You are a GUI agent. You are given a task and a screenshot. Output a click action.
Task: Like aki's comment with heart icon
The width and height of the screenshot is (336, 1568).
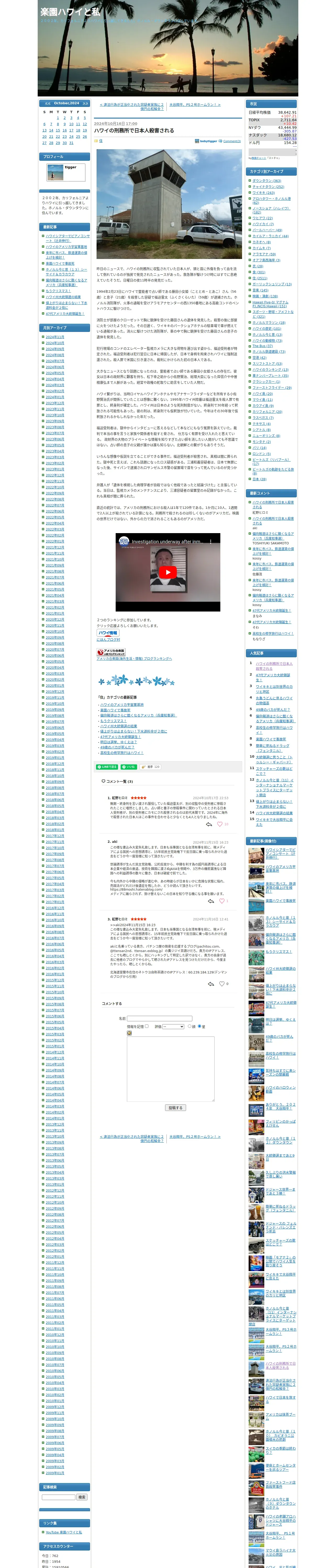tap(221, 901)
